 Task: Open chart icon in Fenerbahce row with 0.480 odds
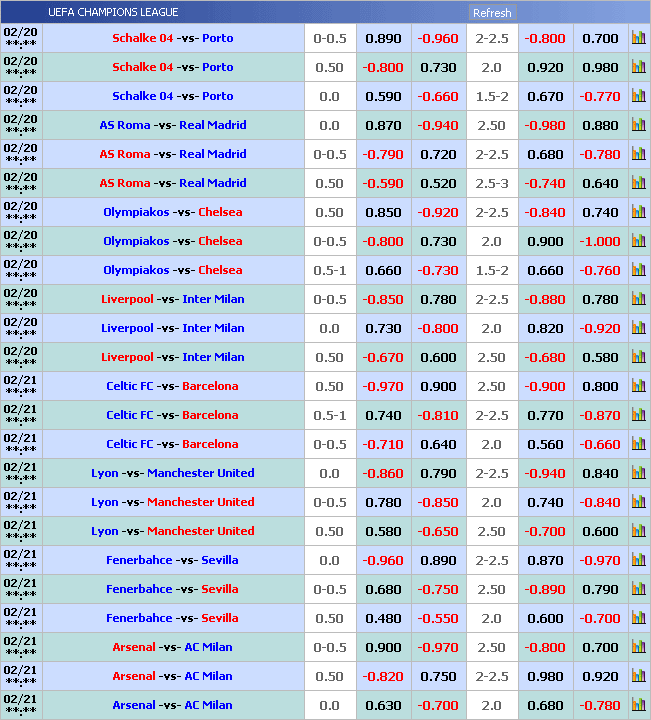tap(638, 619)
